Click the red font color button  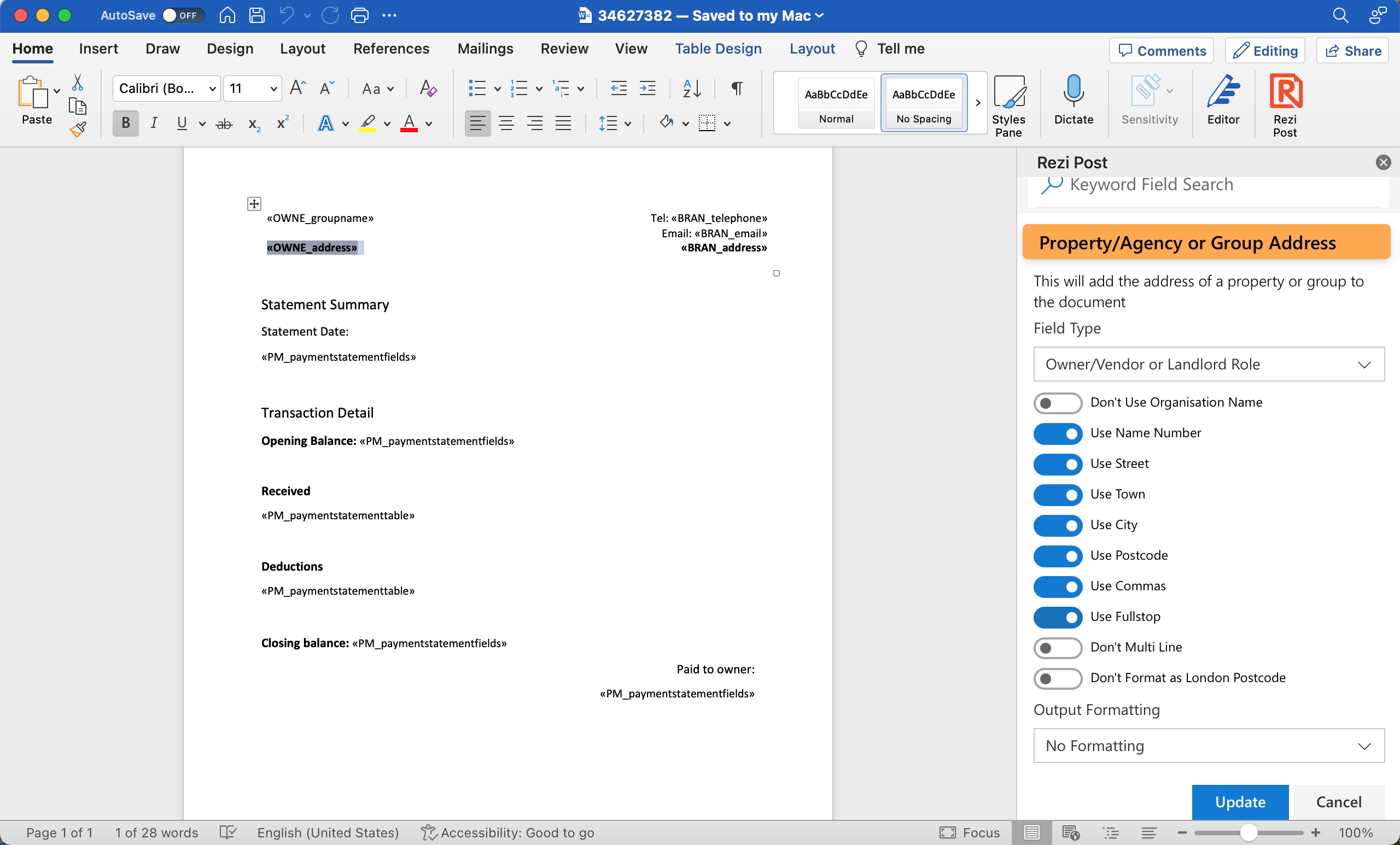pyautogui.click(x=409, y=123)
